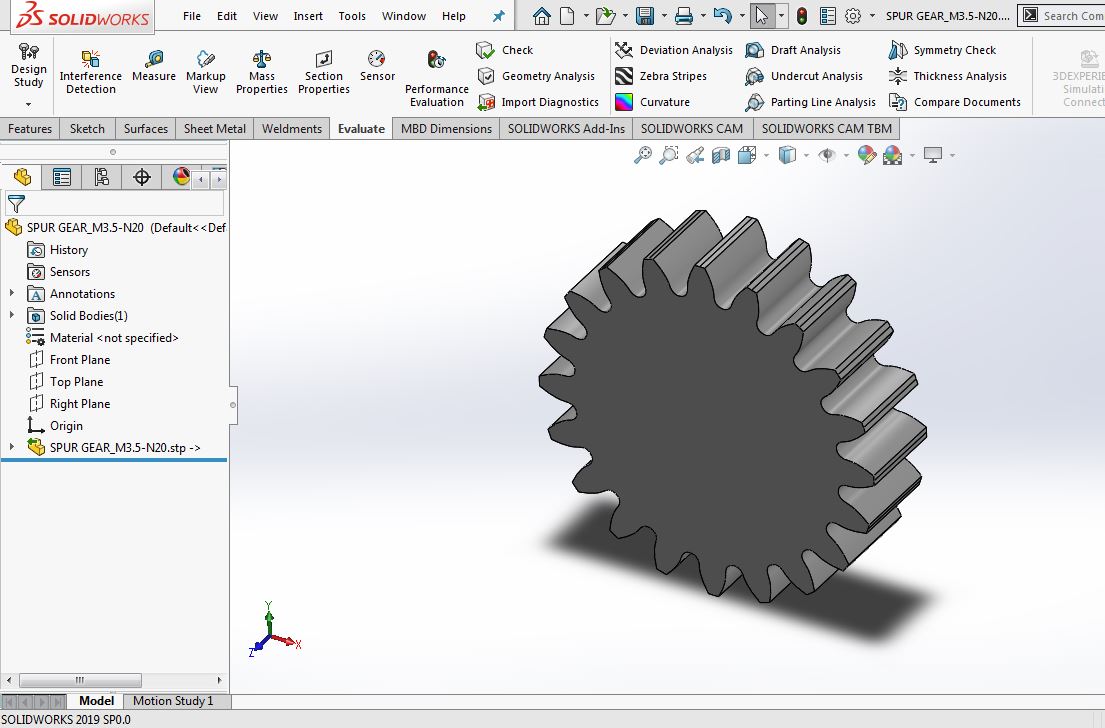This screenshot has height=728, width=1105.
Task: Open Parting Line Analysis
Action: click(x=810, y=102)
